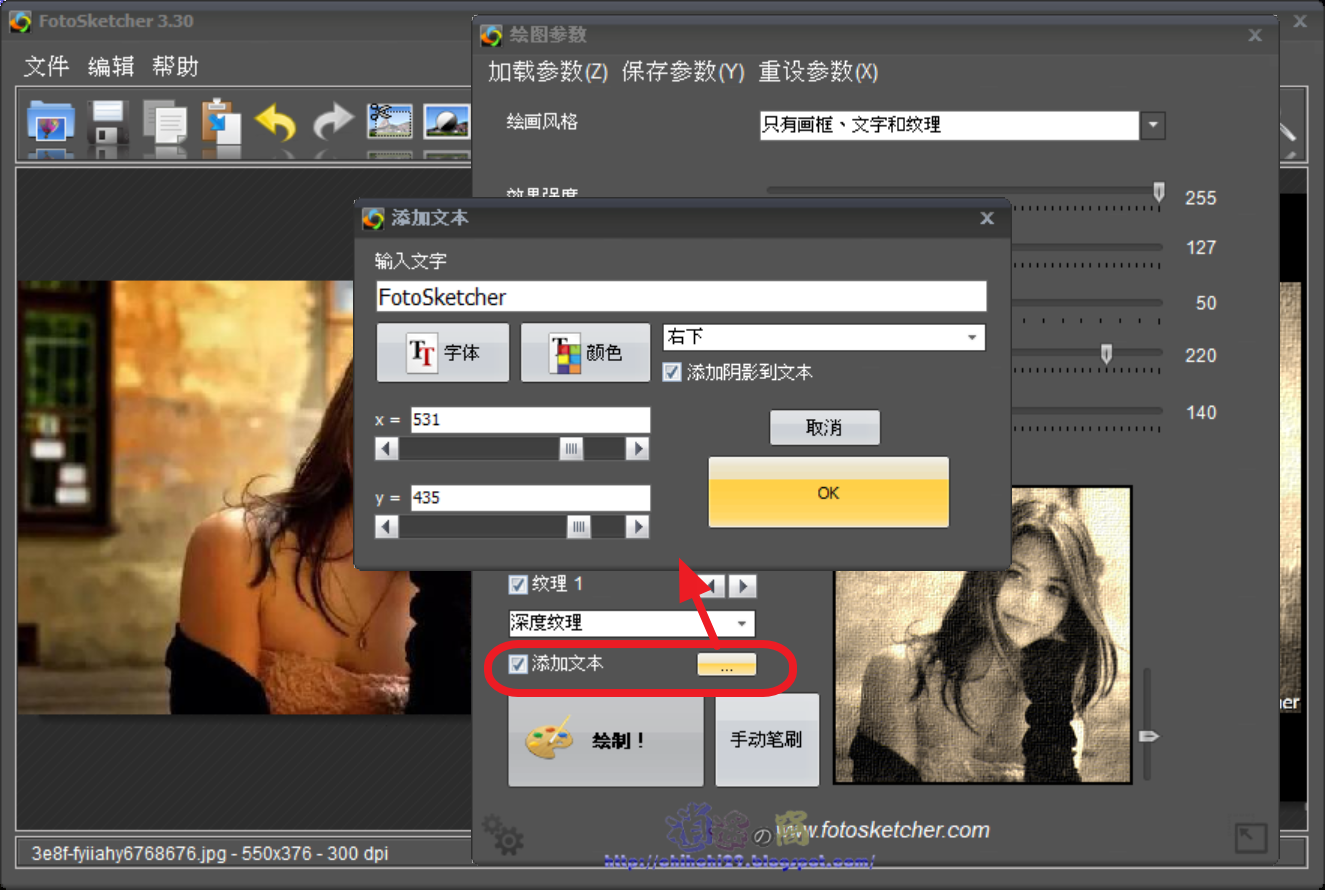Screen dimensions: 1325x890
Task: Click the x position scrollbar thumb
Action: tap(571, 449)
